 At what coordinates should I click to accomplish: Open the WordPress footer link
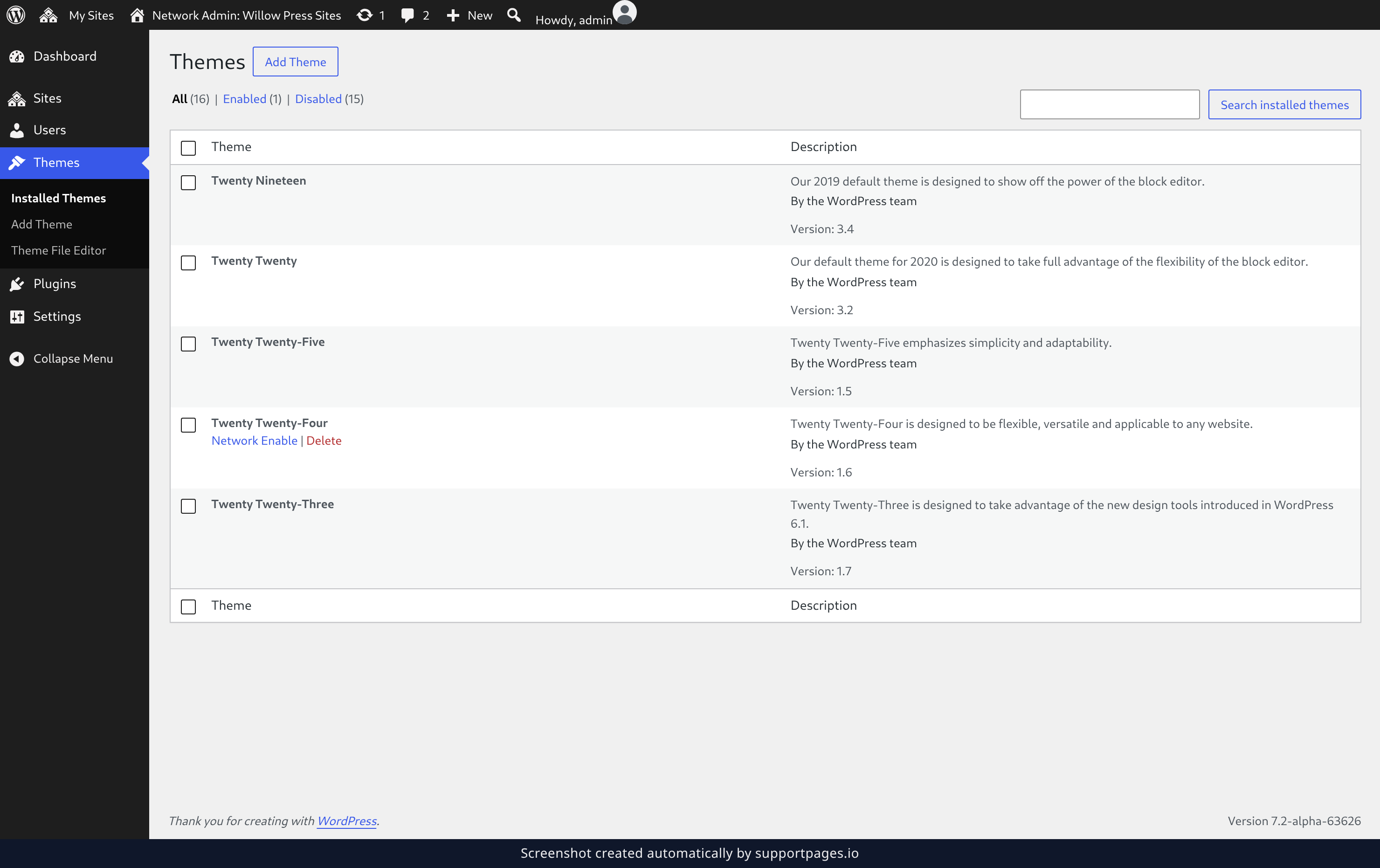[x=347, y=820]
